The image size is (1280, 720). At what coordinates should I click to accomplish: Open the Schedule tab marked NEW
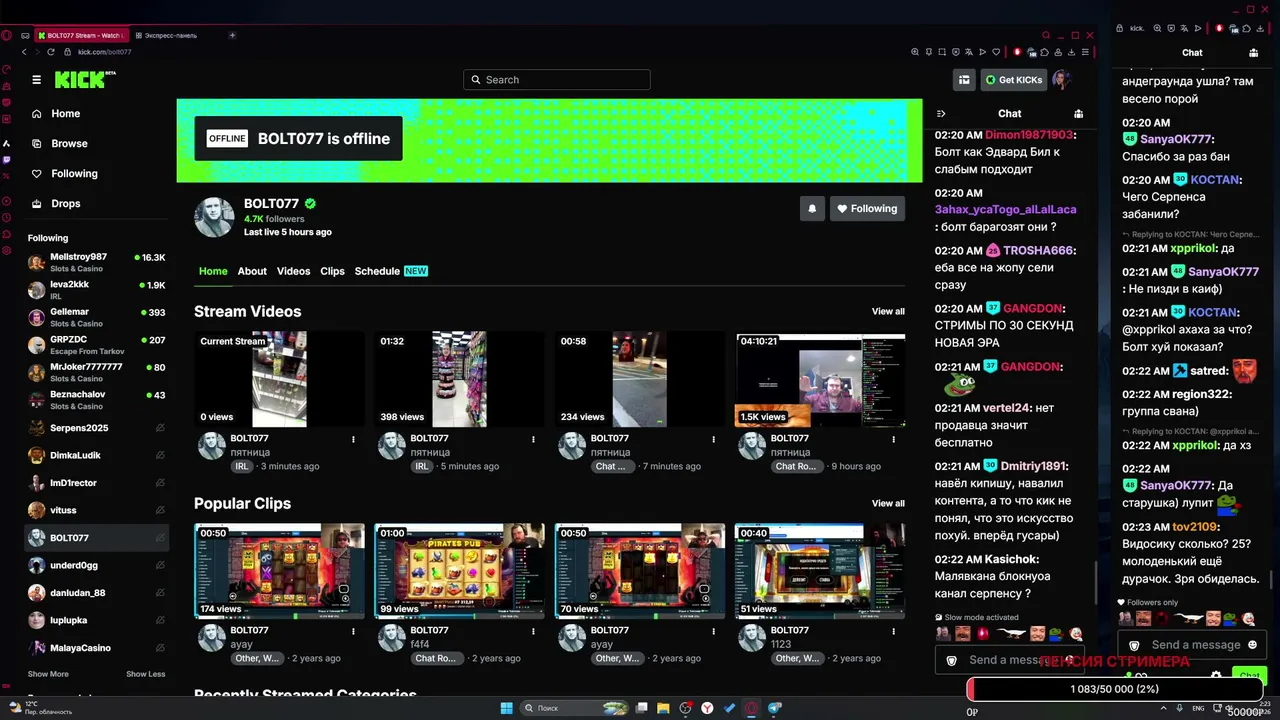pyautogui.click(x=391, y=271)
